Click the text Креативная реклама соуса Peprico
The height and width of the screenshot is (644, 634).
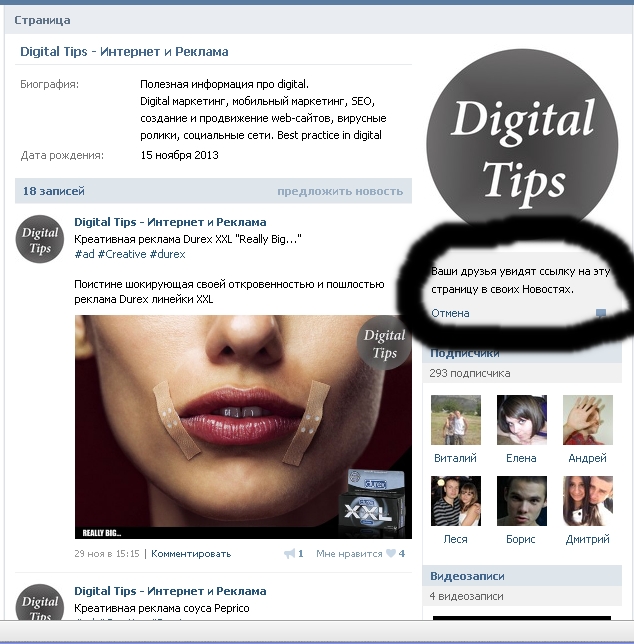(162, 608)
